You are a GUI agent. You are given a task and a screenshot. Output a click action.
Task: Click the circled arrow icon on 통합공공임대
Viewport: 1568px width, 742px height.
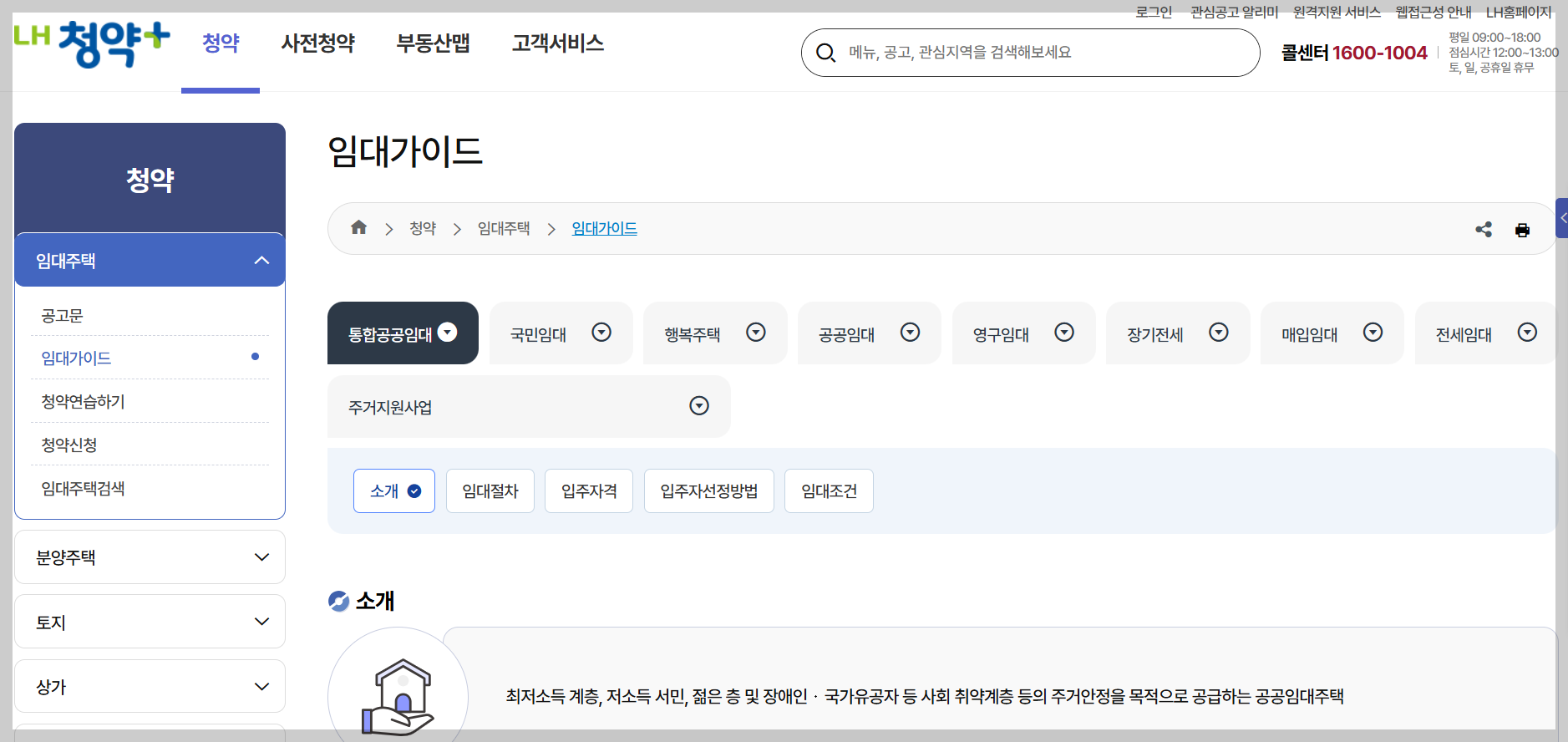pyautogui.click(x=448, y=333)
